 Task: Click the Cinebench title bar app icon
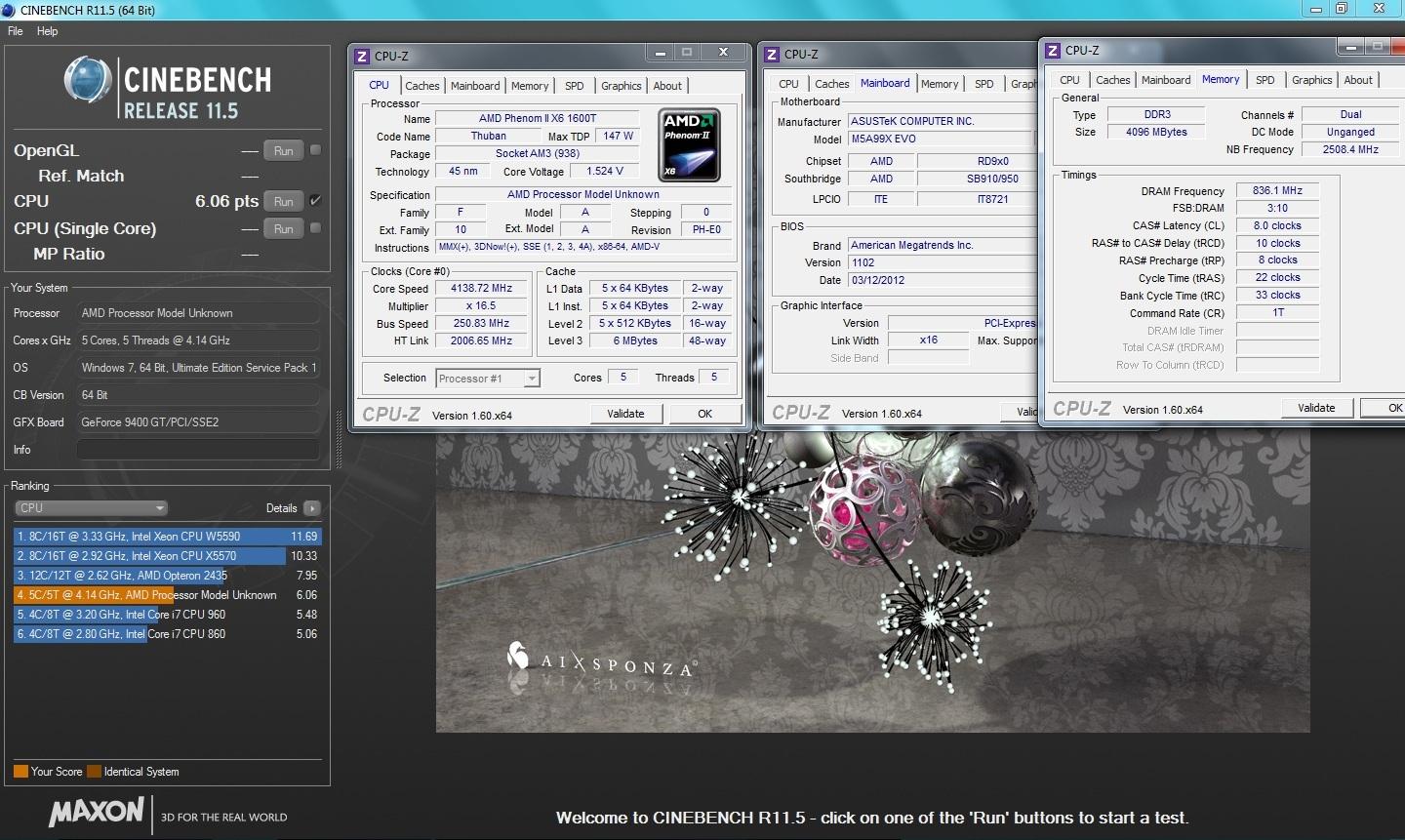coord(8,10)
